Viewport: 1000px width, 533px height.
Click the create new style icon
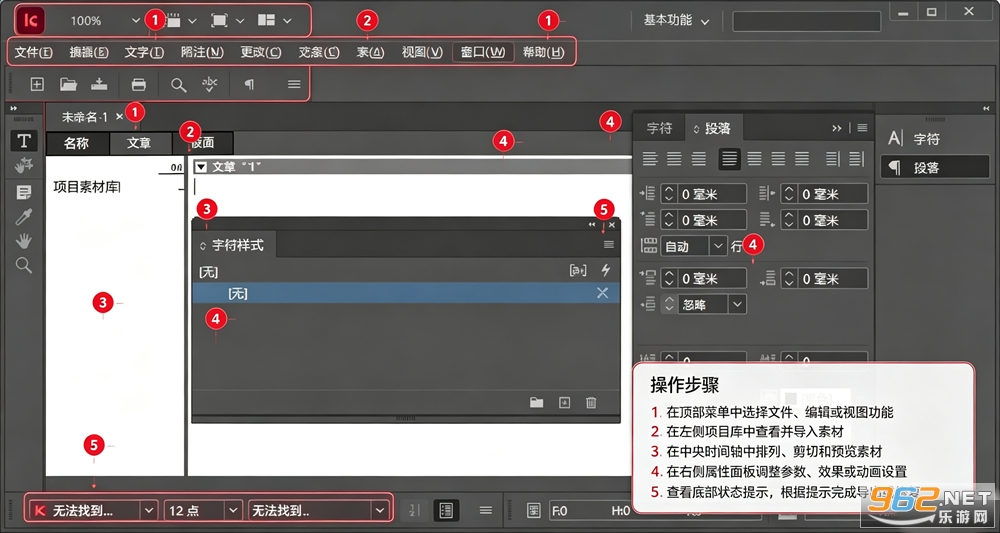pos(564,402)
